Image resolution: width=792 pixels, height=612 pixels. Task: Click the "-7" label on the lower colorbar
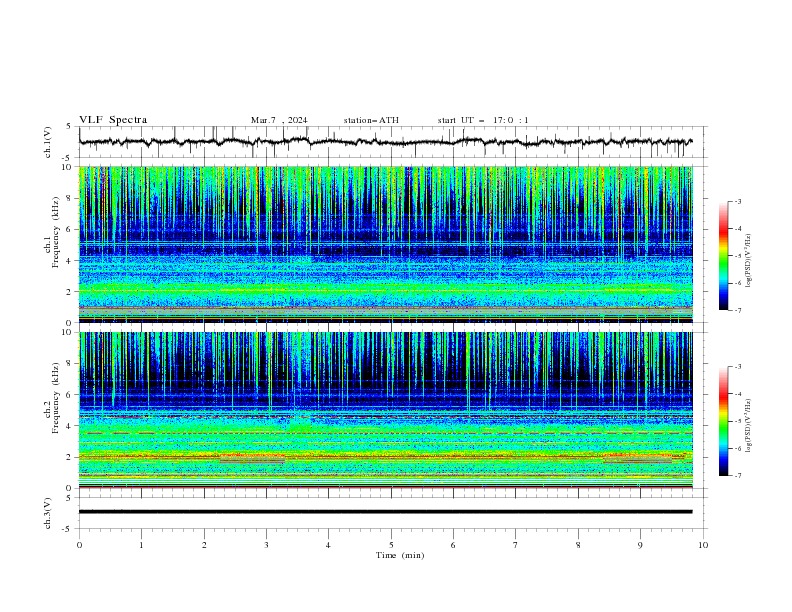pos(737,475)
